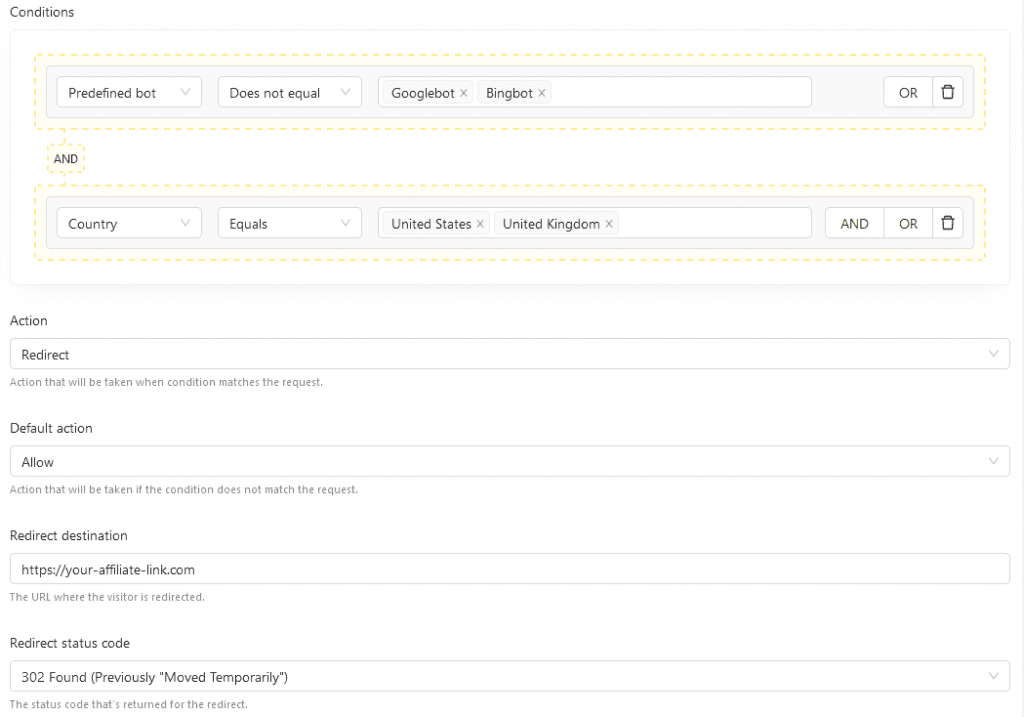Expand the Redirect status code dropdown
Image resolution: width=1024 pixels, height=717 pixels.
pos(510,677)
